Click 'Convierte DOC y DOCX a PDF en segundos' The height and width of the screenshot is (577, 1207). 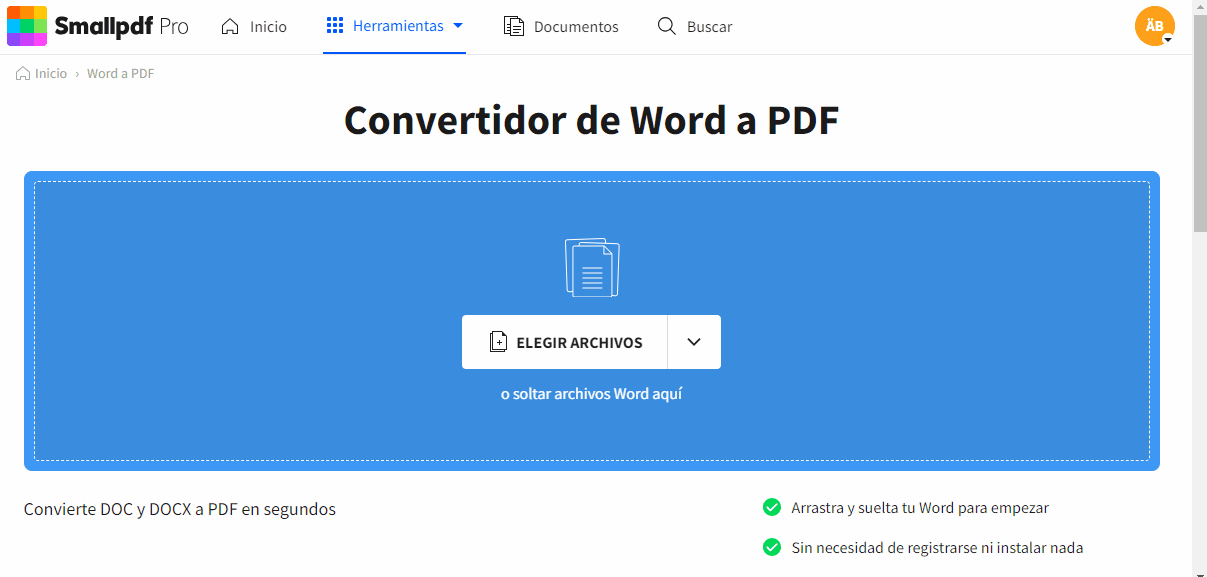(x=180, y=509)
